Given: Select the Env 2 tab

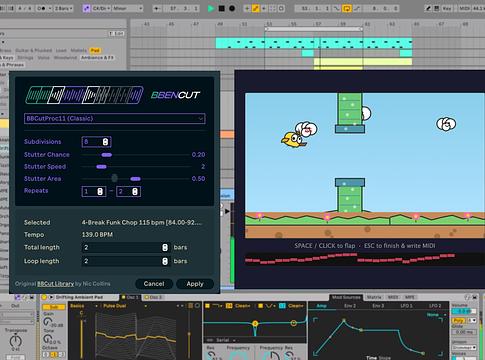Looking at the screenshot, I should (350, 306).
